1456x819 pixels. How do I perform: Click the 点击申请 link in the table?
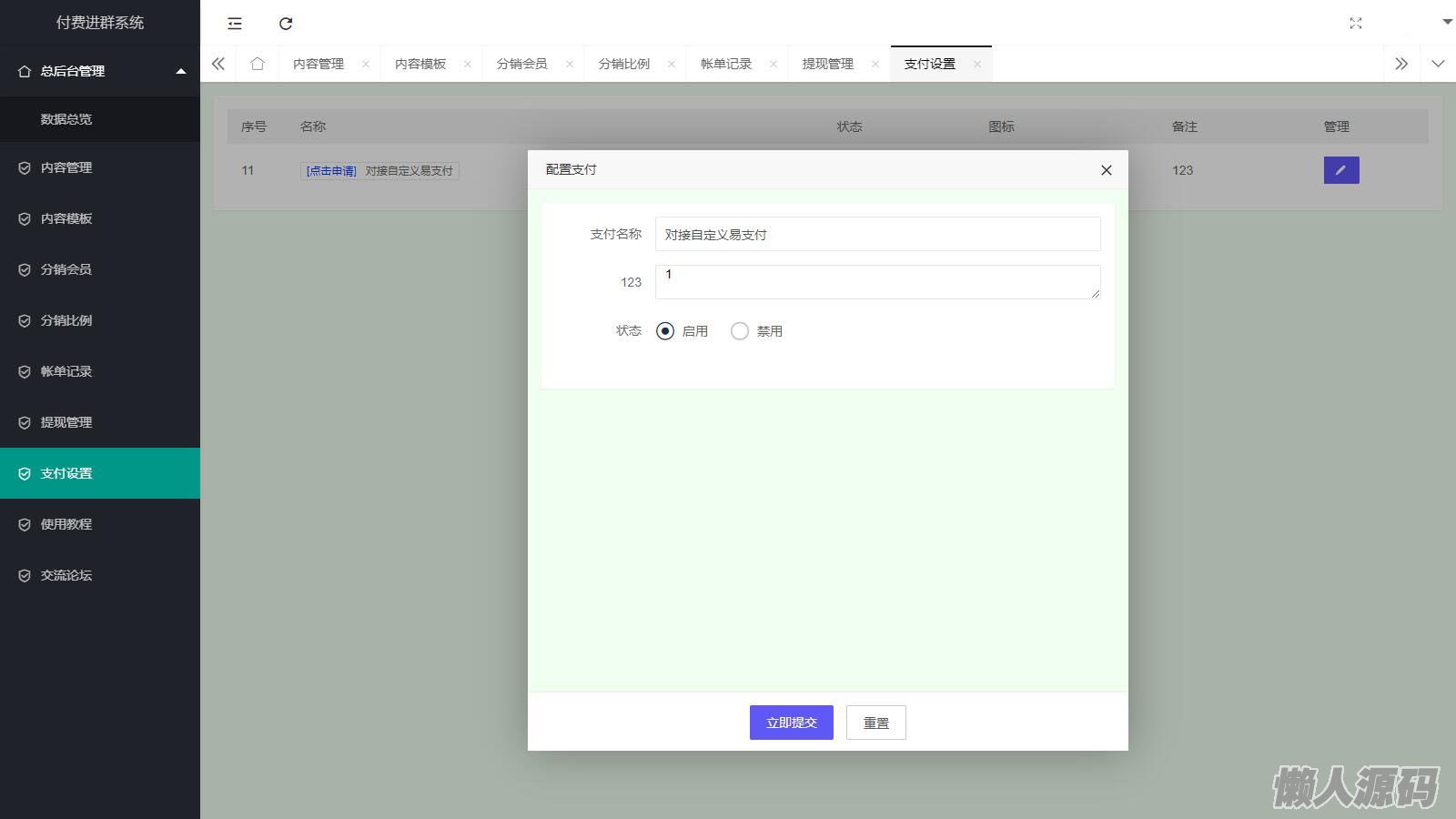point(331,171)
